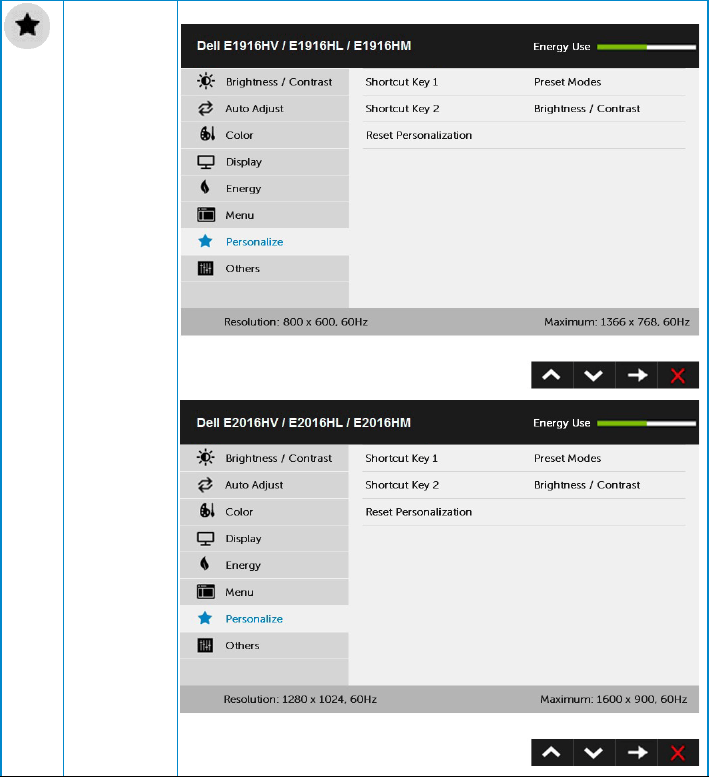Select Brightness / Contrast label in the E1916HV sidebar
This screenshot has height=777, width=709.
click(x=279, y=82)
